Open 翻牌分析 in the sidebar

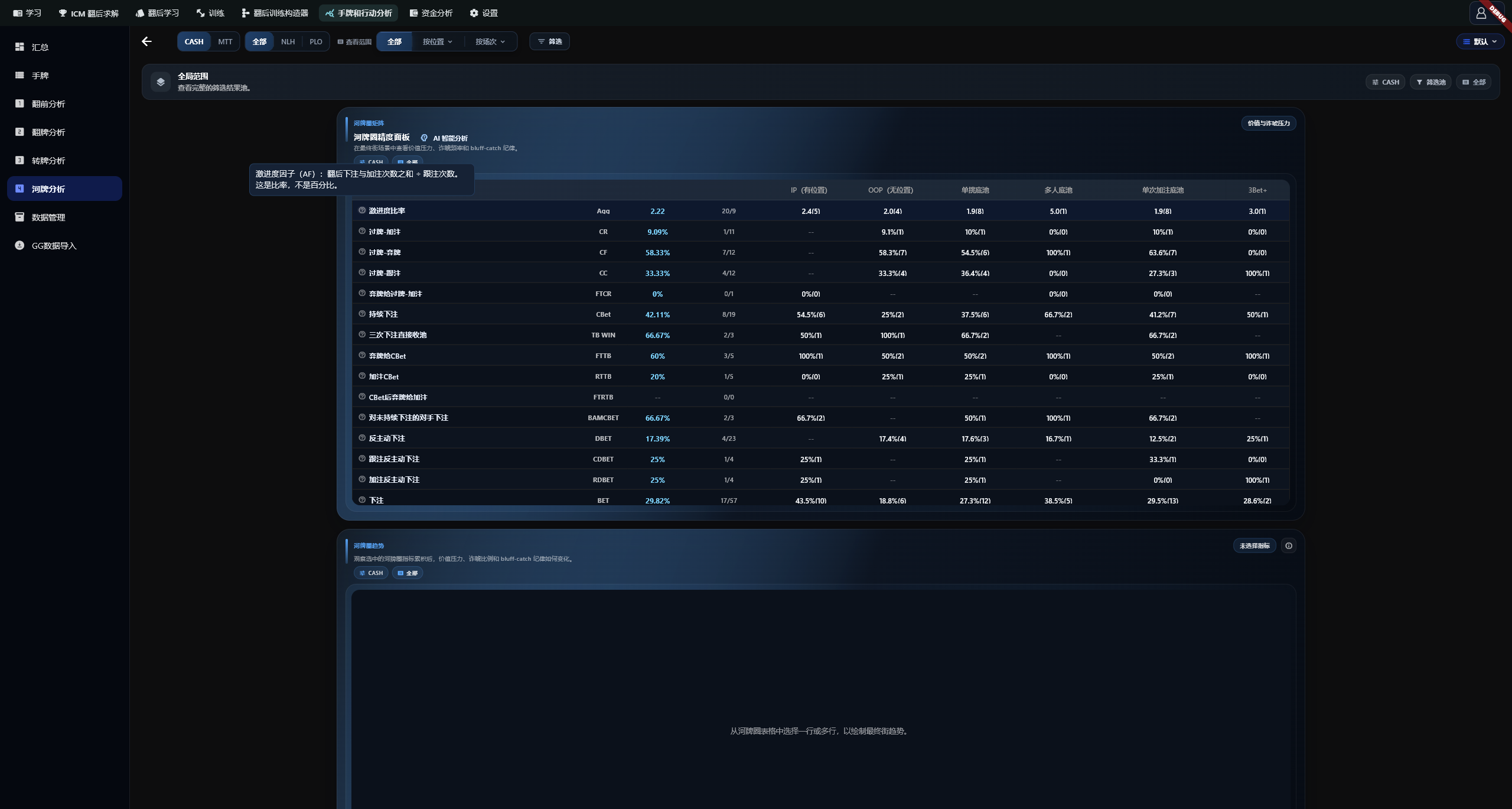click(x=64, y=132)
